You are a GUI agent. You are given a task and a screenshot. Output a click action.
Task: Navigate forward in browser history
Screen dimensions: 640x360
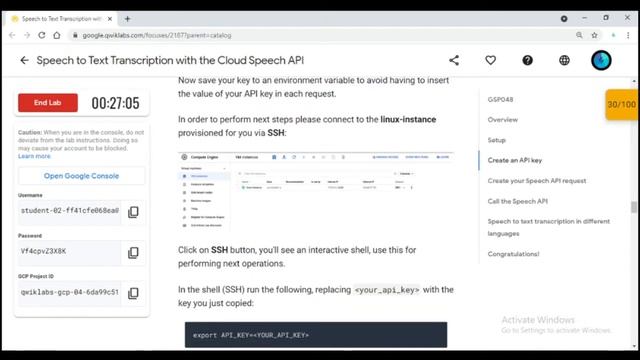(27, 36)
